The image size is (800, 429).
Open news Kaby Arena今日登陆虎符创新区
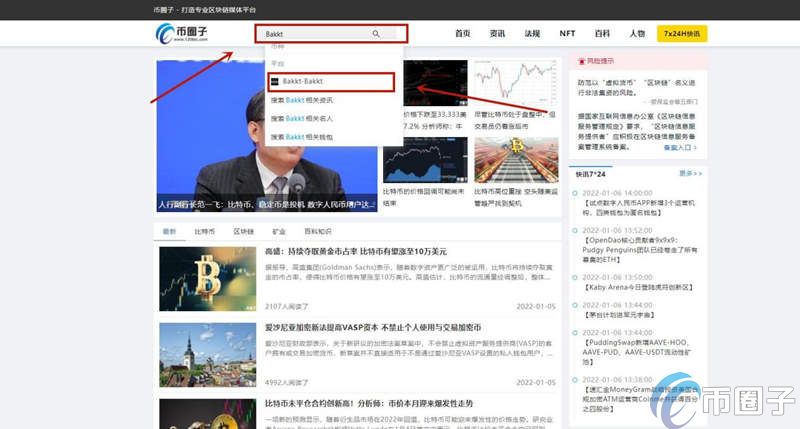pos(639,288)
